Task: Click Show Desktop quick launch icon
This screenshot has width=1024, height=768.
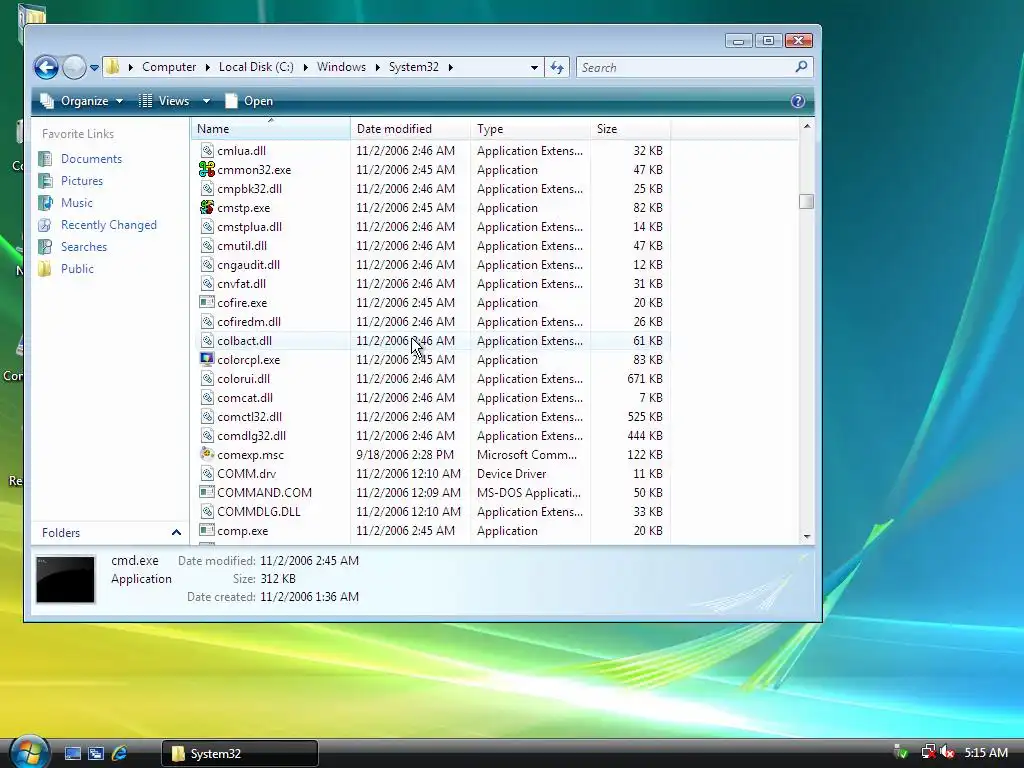Action: (x=72, y=754)
